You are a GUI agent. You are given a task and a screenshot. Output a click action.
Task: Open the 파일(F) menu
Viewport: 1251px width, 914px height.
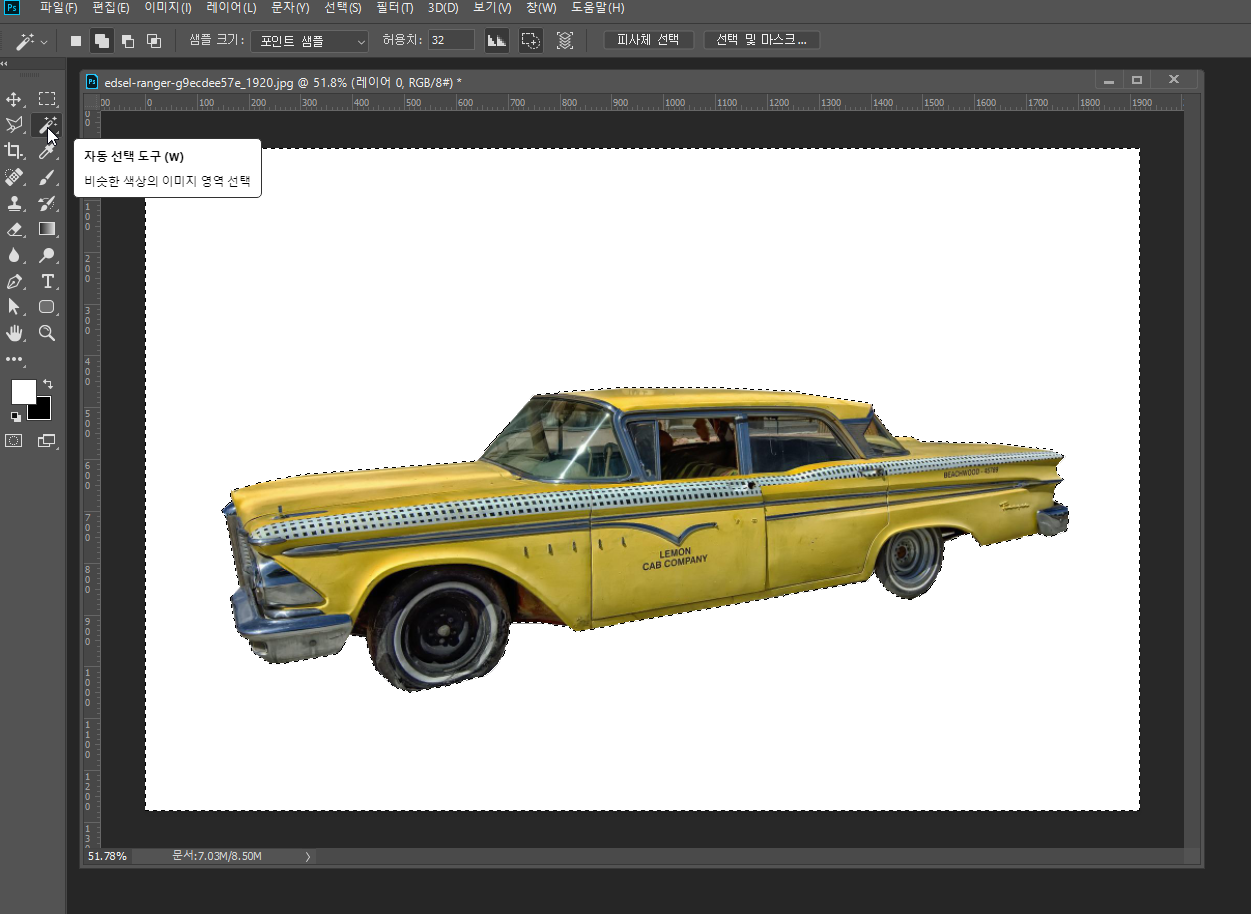pos(58,8)
